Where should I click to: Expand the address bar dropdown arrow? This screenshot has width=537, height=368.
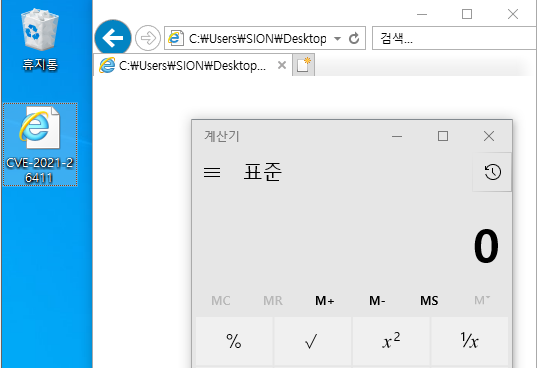(x=337, y=38)
